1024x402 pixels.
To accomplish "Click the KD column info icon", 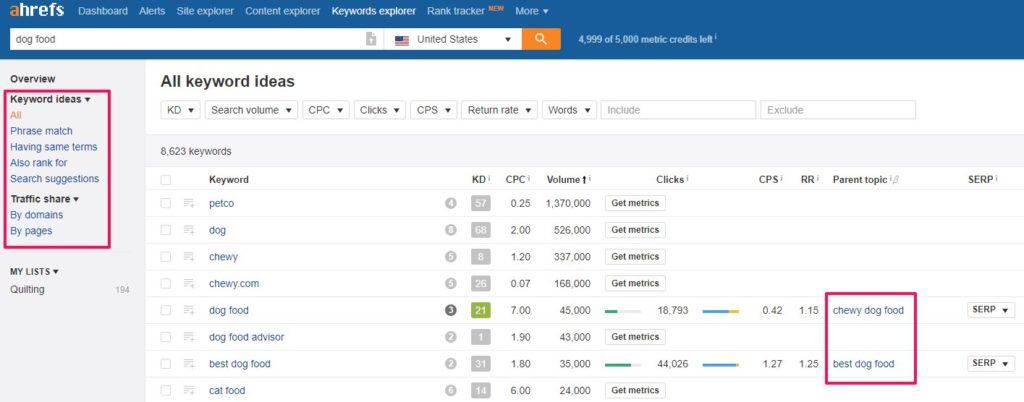I will (489, 178).
